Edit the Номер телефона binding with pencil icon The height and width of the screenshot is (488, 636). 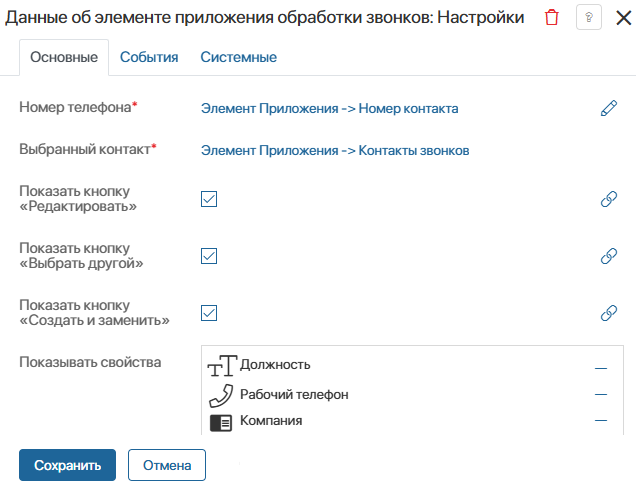(609, 108)
